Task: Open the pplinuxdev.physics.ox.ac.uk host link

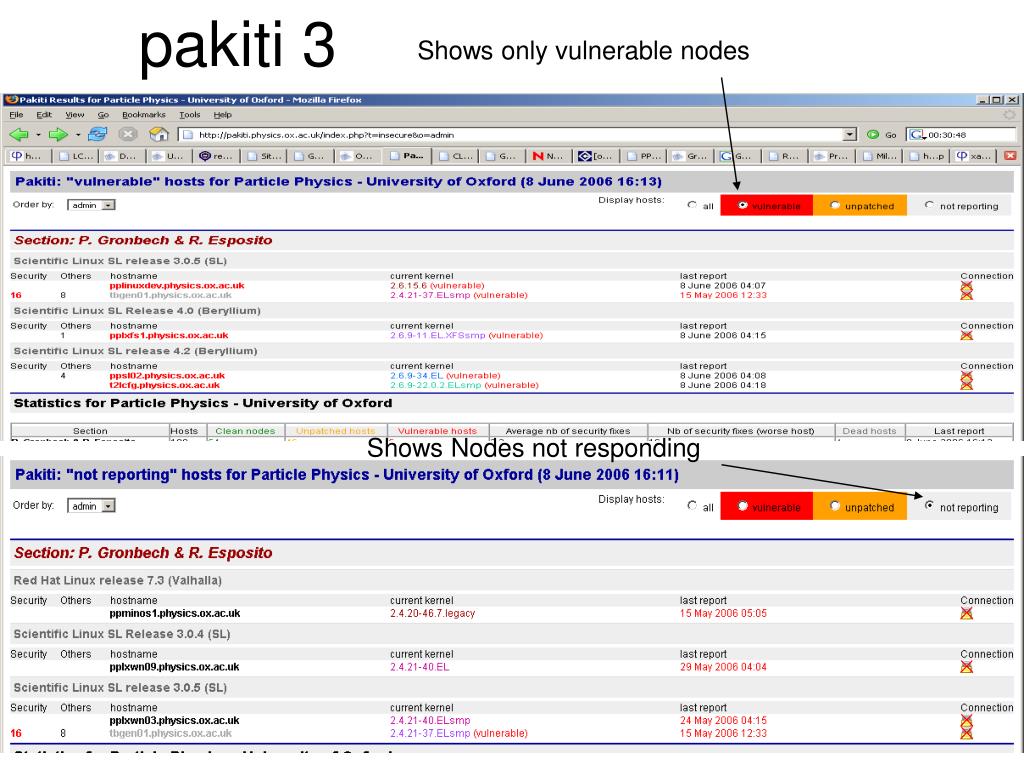Action: click(177, 285)
